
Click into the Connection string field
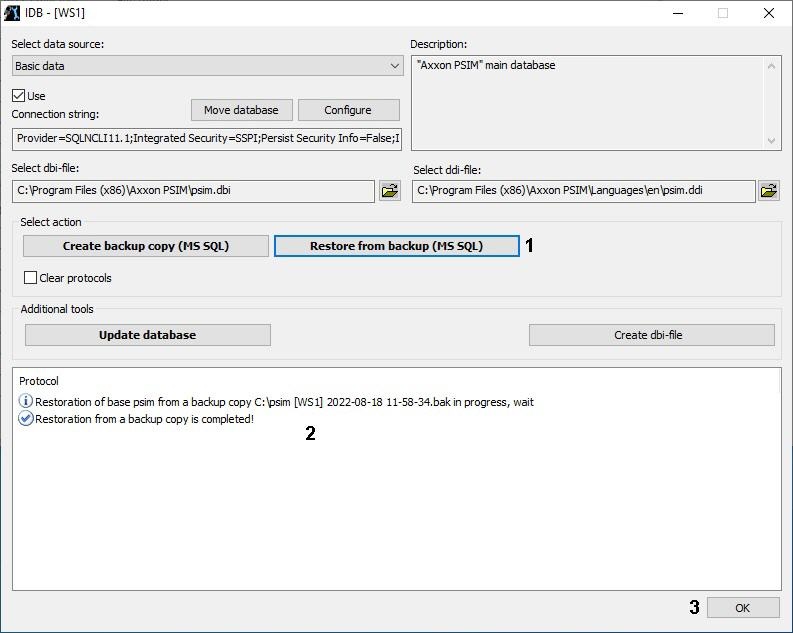[207, 139]
